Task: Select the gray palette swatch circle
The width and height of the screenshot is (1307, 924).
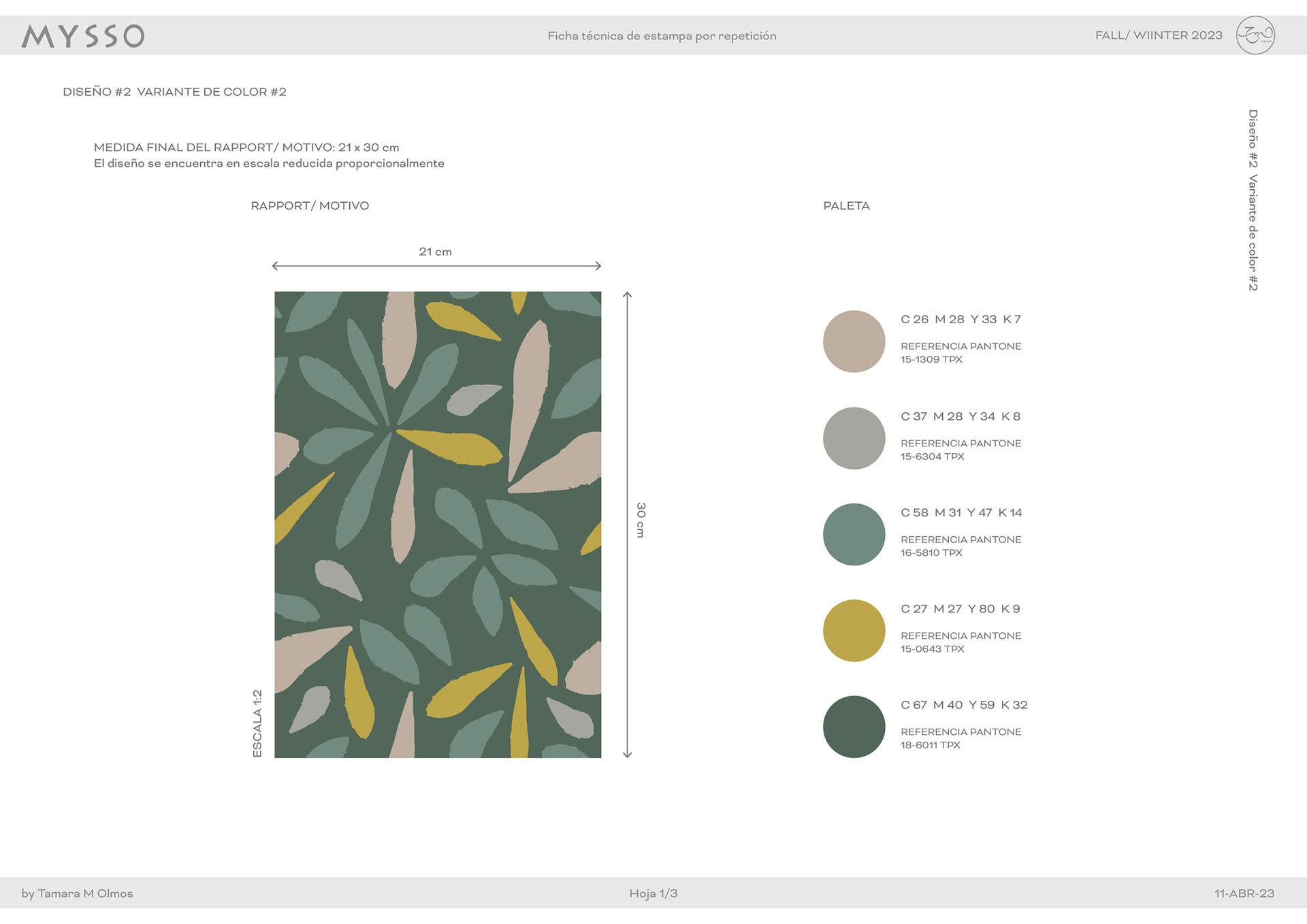Action: (854, 438)
